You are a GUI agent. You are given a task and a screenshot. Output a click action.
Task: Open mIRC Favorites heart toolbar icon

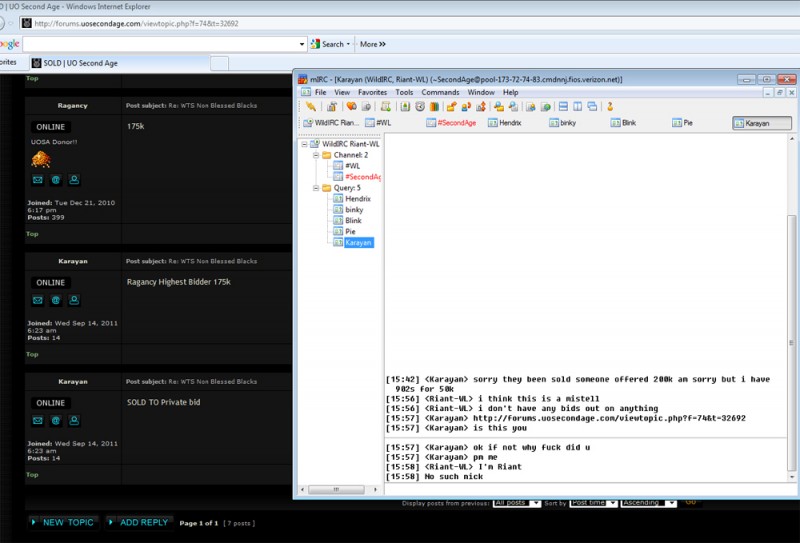coord(351,106)
